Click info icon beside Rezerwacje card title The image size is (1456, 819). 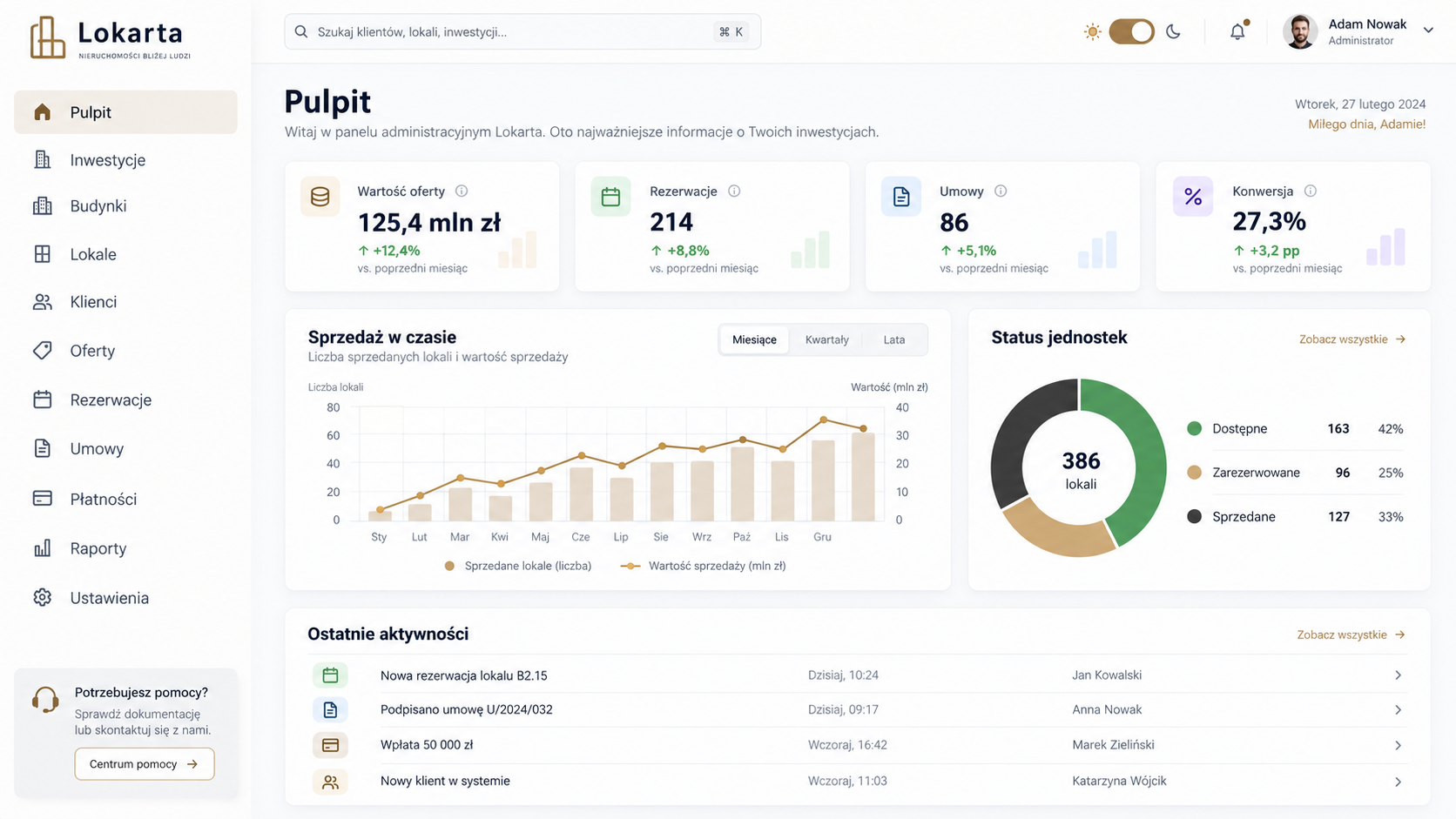(x=734, y=191)
